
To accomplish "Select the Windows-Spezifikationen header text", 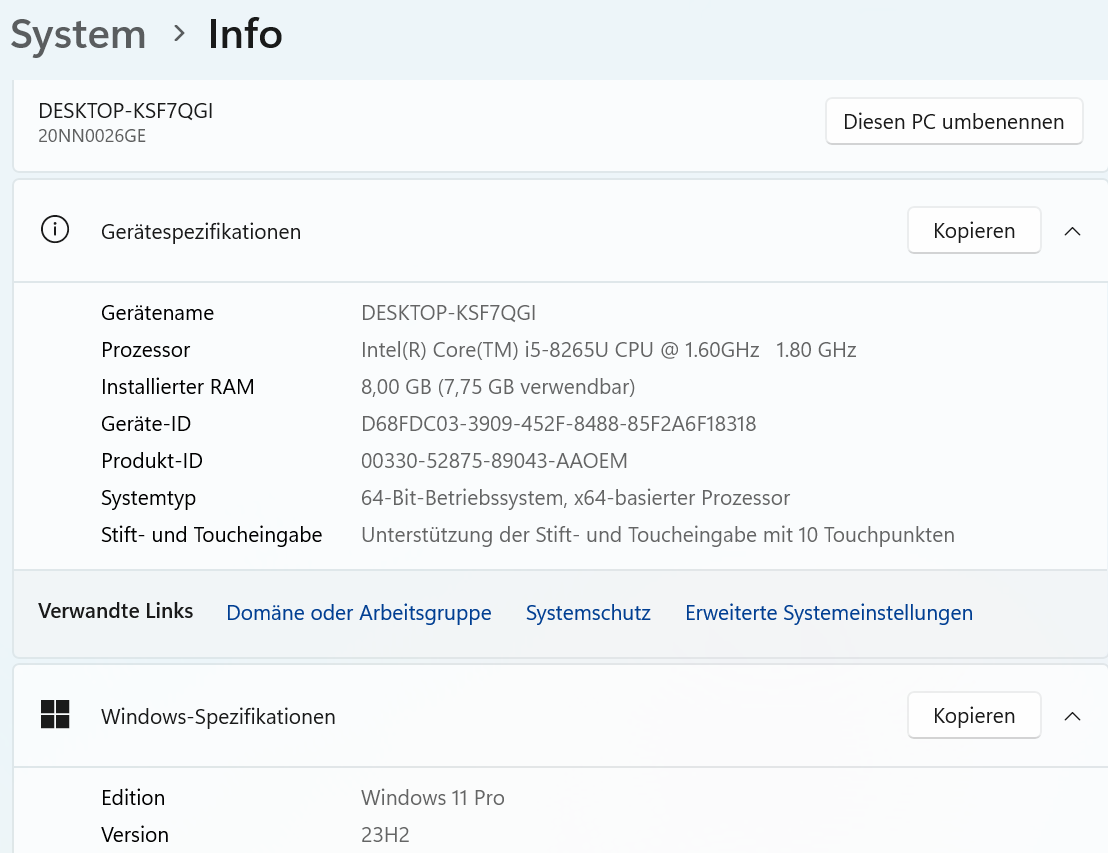I will pyautogui.click(x=218, y=717).
